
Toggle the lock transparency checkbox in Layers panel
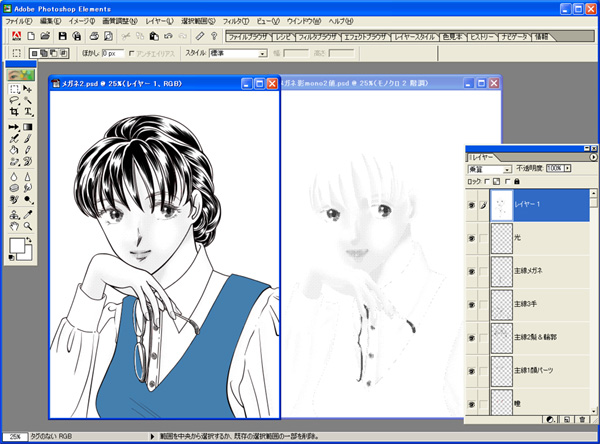(487, 181)
